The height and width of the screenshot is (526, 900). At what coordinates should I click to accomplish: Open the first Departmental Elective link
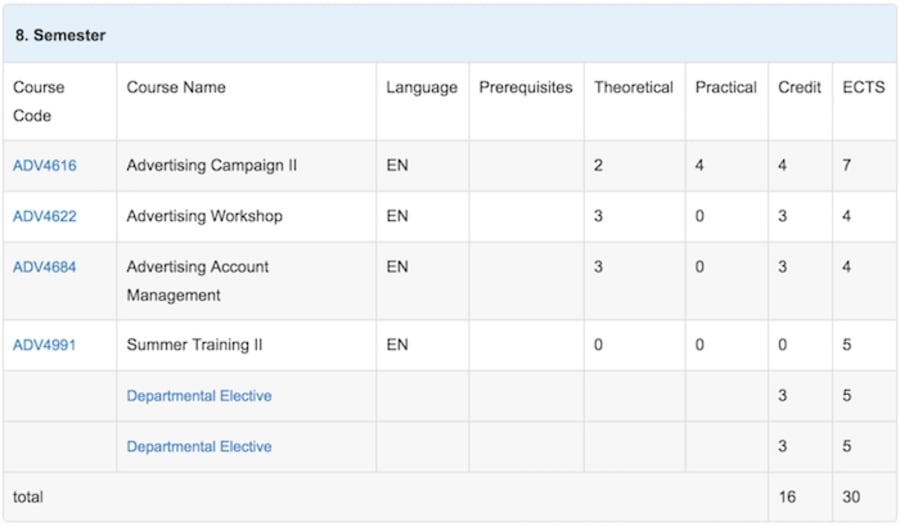point(199,396)
